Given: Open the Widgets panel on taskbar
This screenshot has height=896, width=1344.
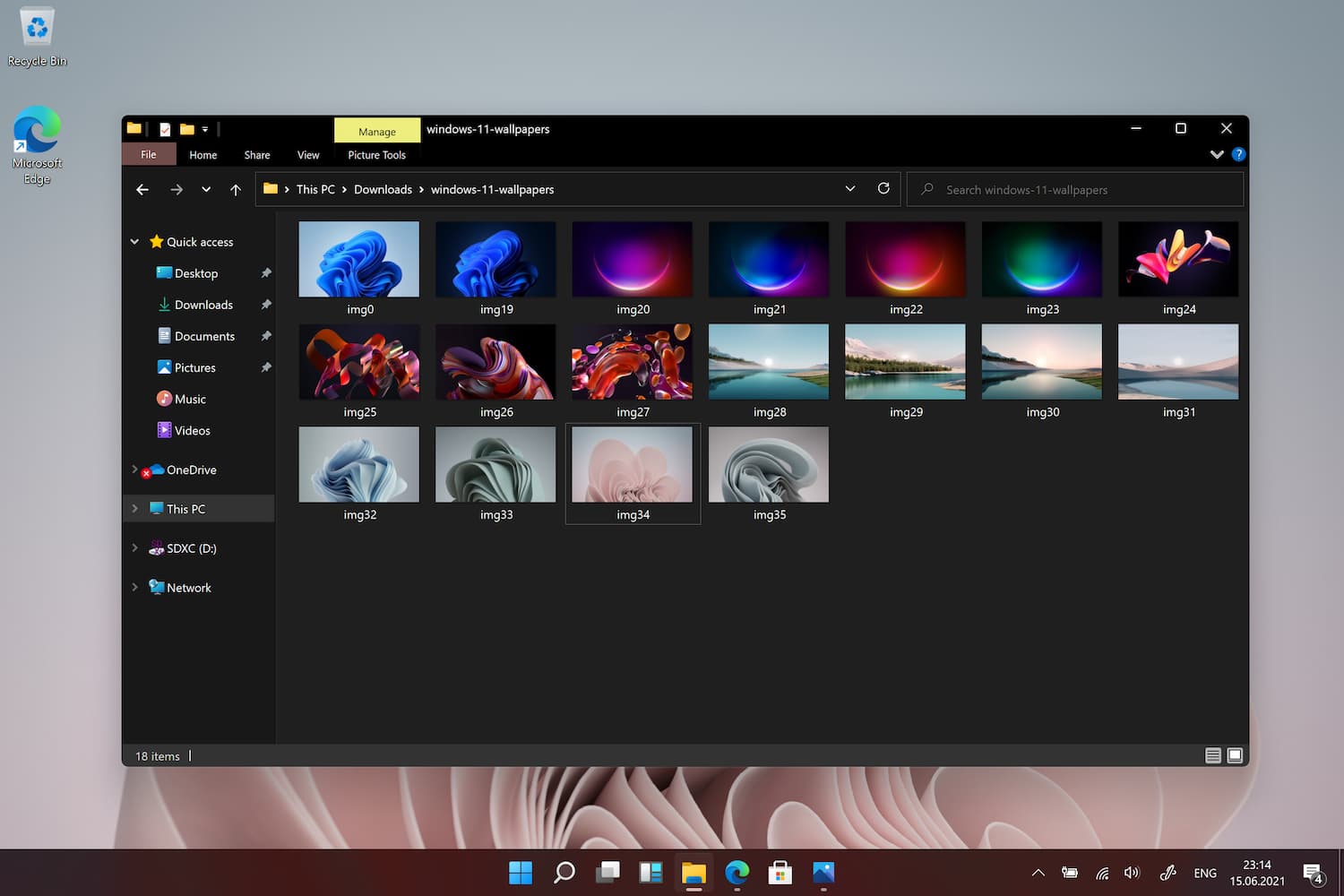Looking at the screenshot, I should pyautogui.click(x=650, y=872).
